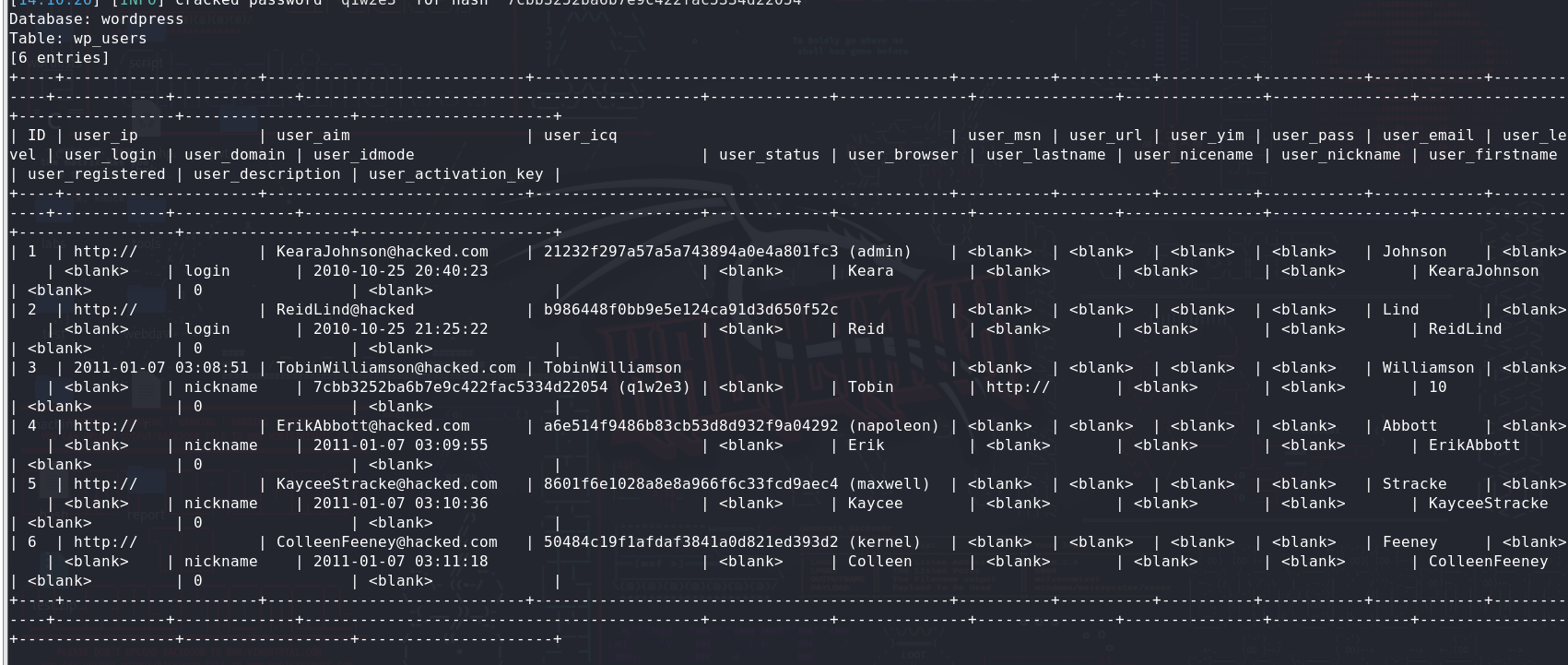Click the timestamp 2010-10-25 20:40:23
Viewport: 1568px width, 665px height.
coord(400,271)
